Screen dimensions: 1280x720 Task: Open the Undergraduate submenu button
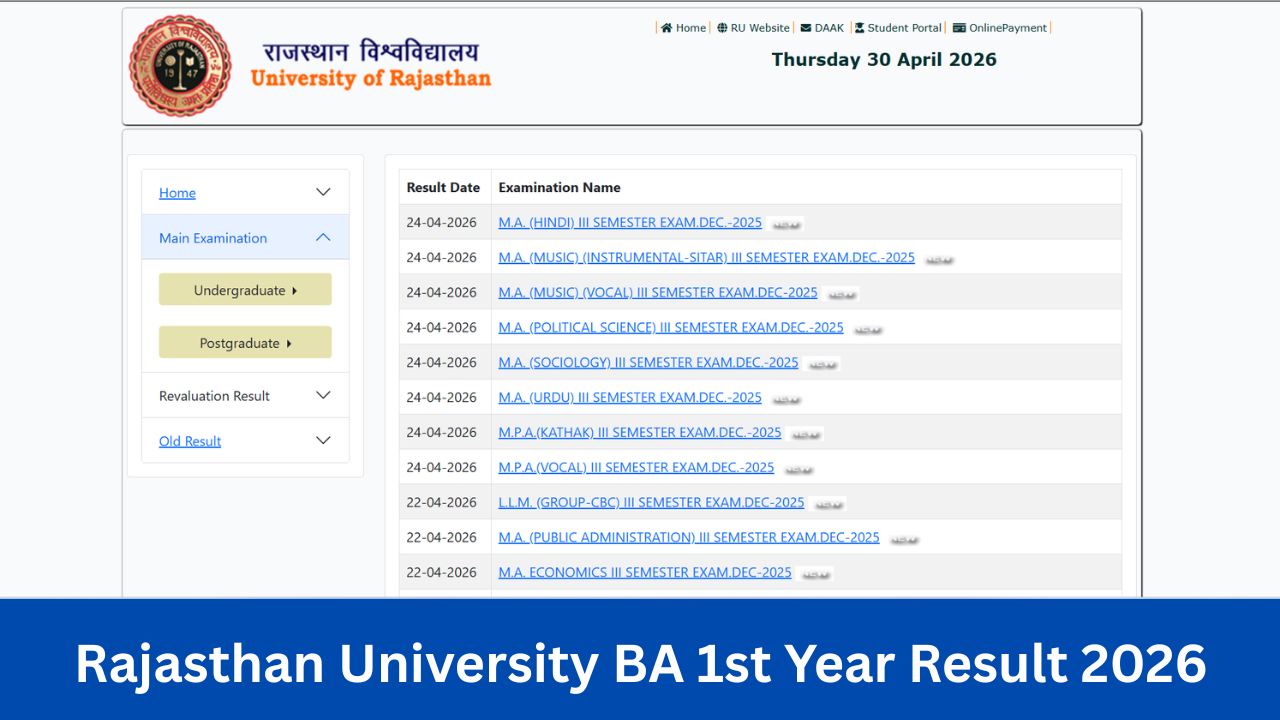[245, 290]
